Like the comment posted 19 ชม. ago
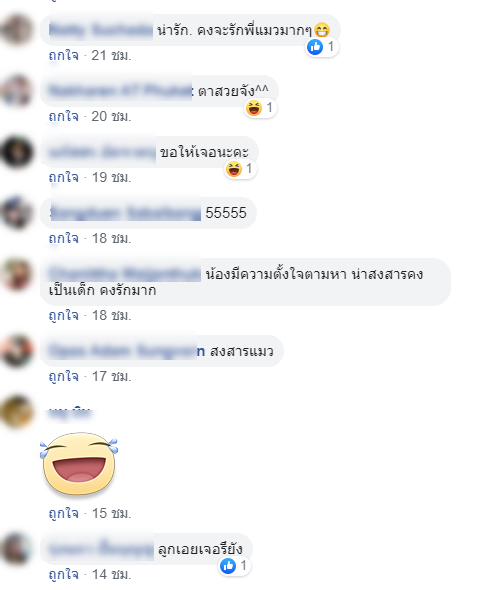479x590 pixels. click(x=64, y=177)
